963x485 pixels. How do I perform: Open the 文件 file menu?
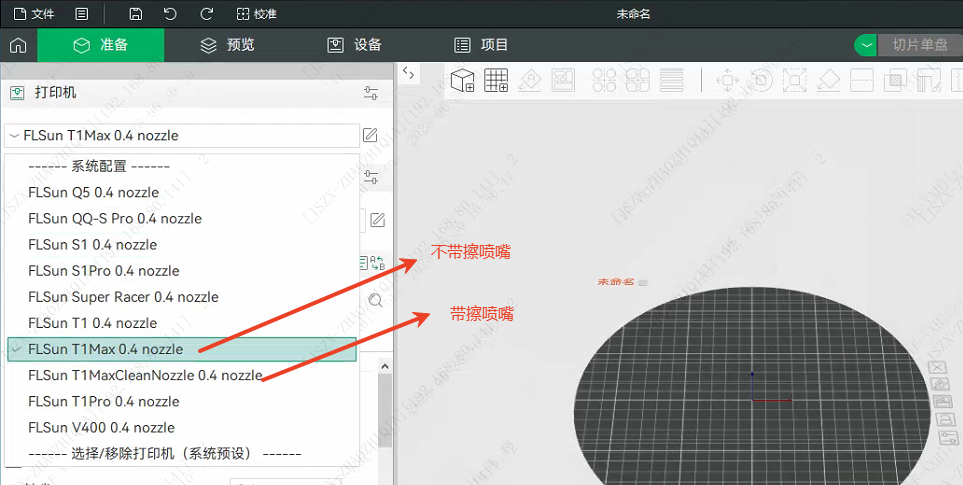[x=33, y=14]
